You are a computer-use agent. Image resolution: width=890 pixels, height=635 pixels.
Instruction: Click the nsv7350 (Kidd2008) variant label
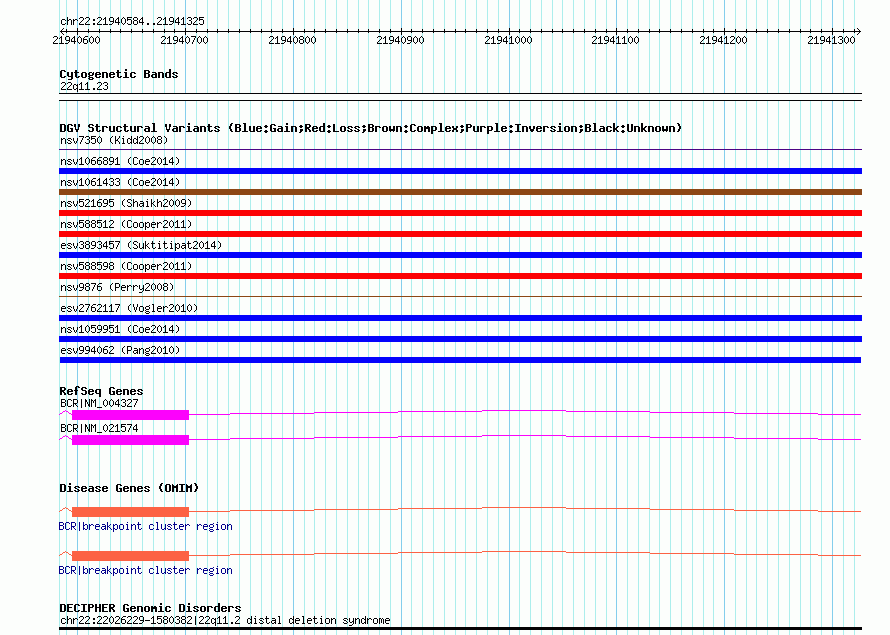coord(114,140)
